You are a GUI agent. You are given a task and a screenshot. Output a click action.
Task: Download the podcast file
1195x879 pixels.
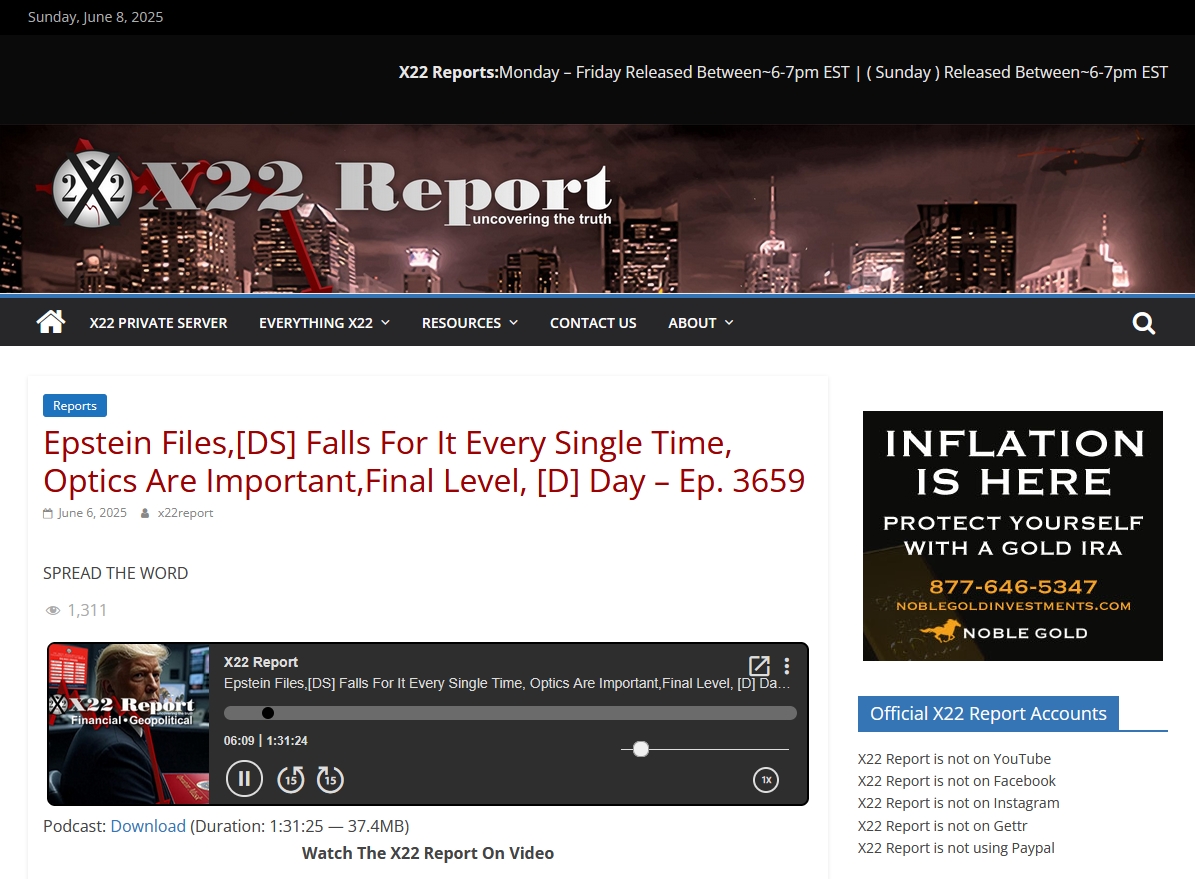pos(148,826)
